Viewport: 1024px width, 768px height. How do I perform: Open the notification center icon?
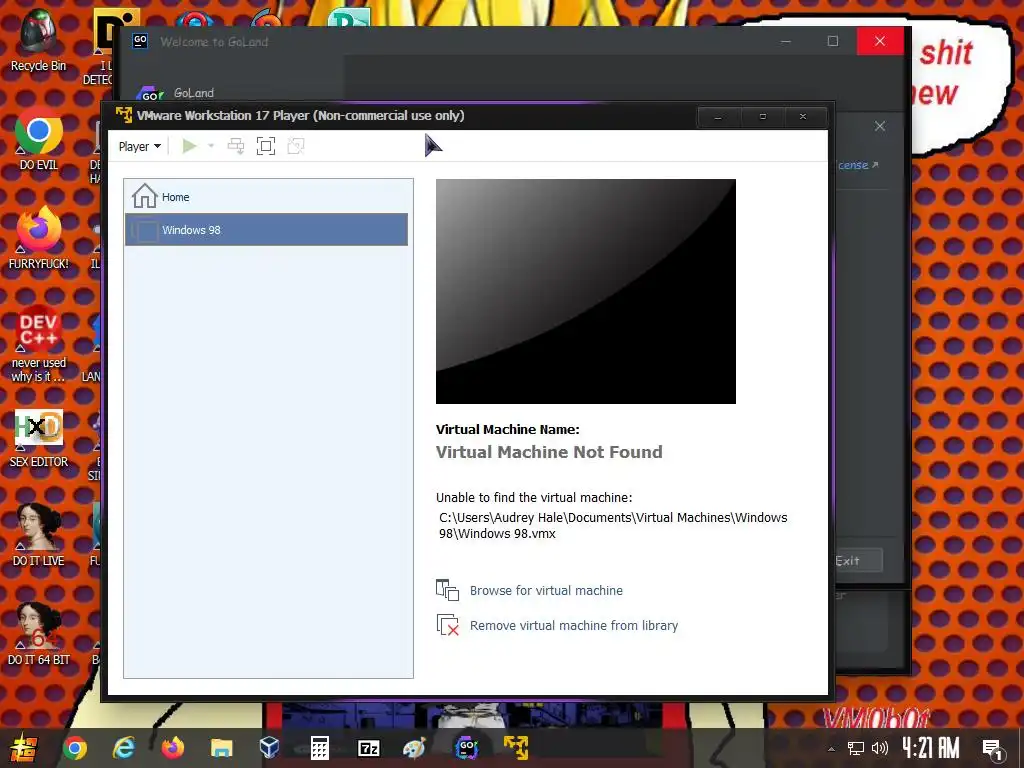993,750
